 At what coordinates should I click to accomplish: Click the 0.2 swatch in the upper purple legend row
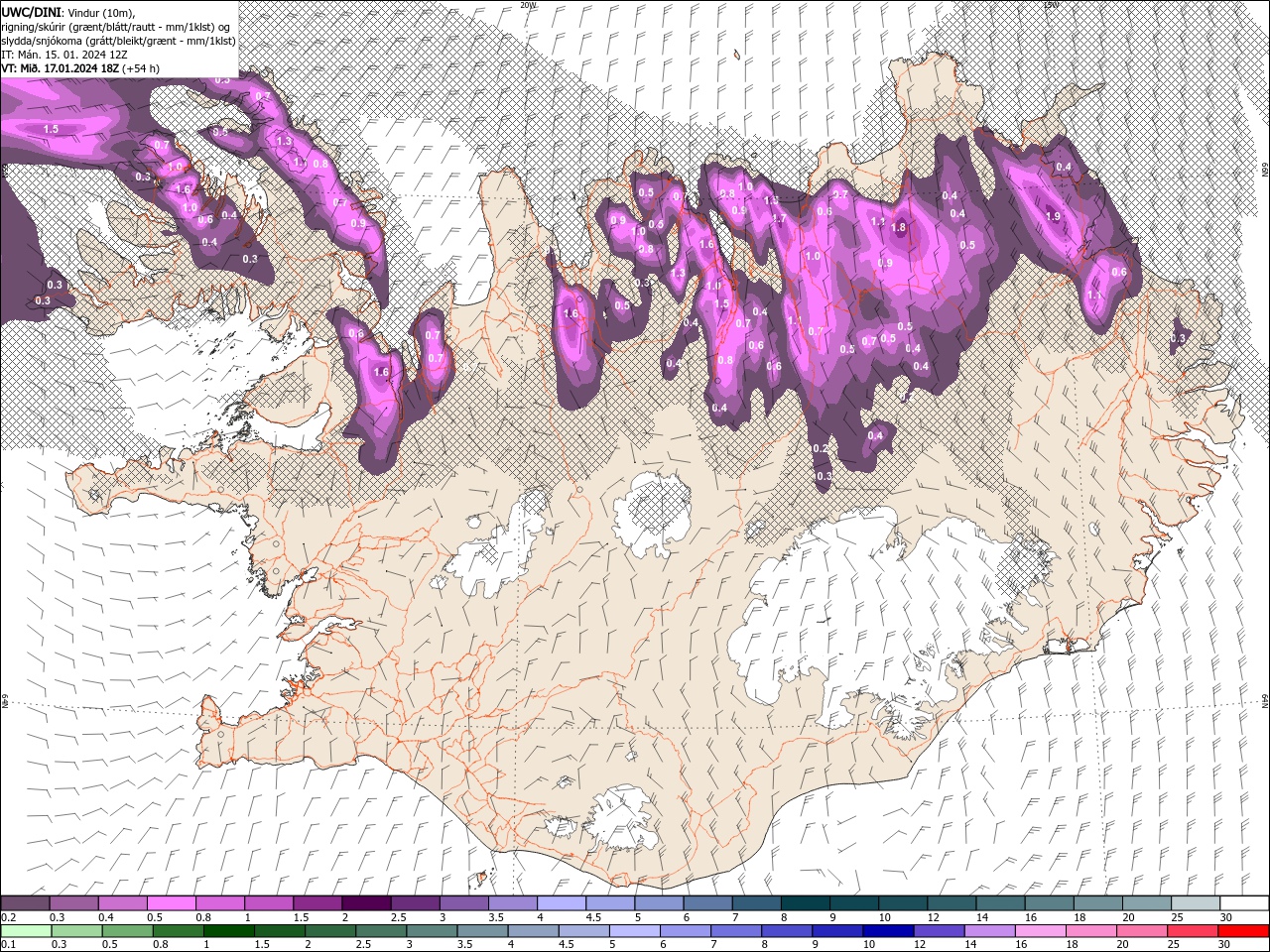pos(25,903)
